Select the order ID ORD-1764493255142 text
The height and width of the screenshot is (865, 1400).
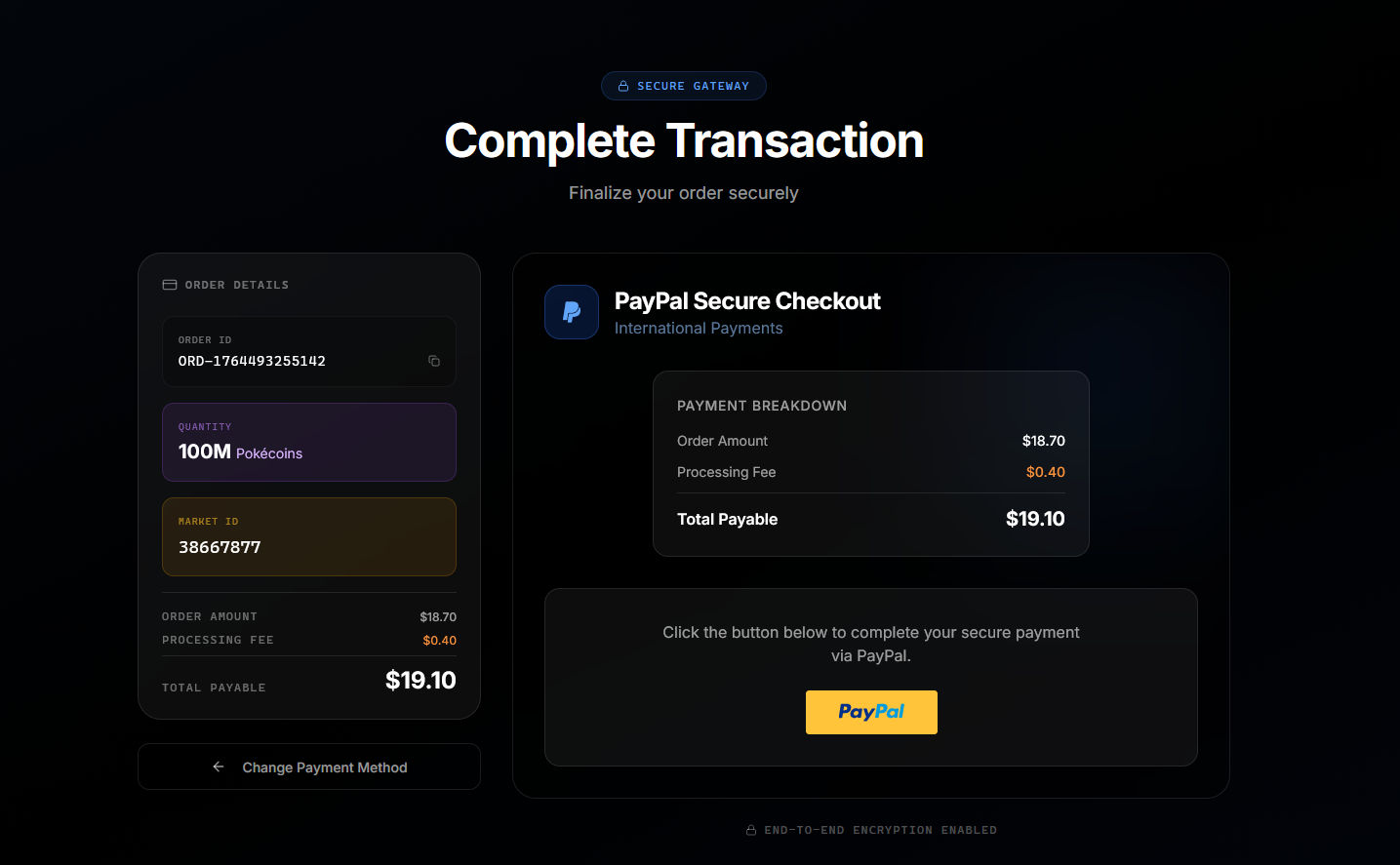pyautogui.click(x=252, y=361)
